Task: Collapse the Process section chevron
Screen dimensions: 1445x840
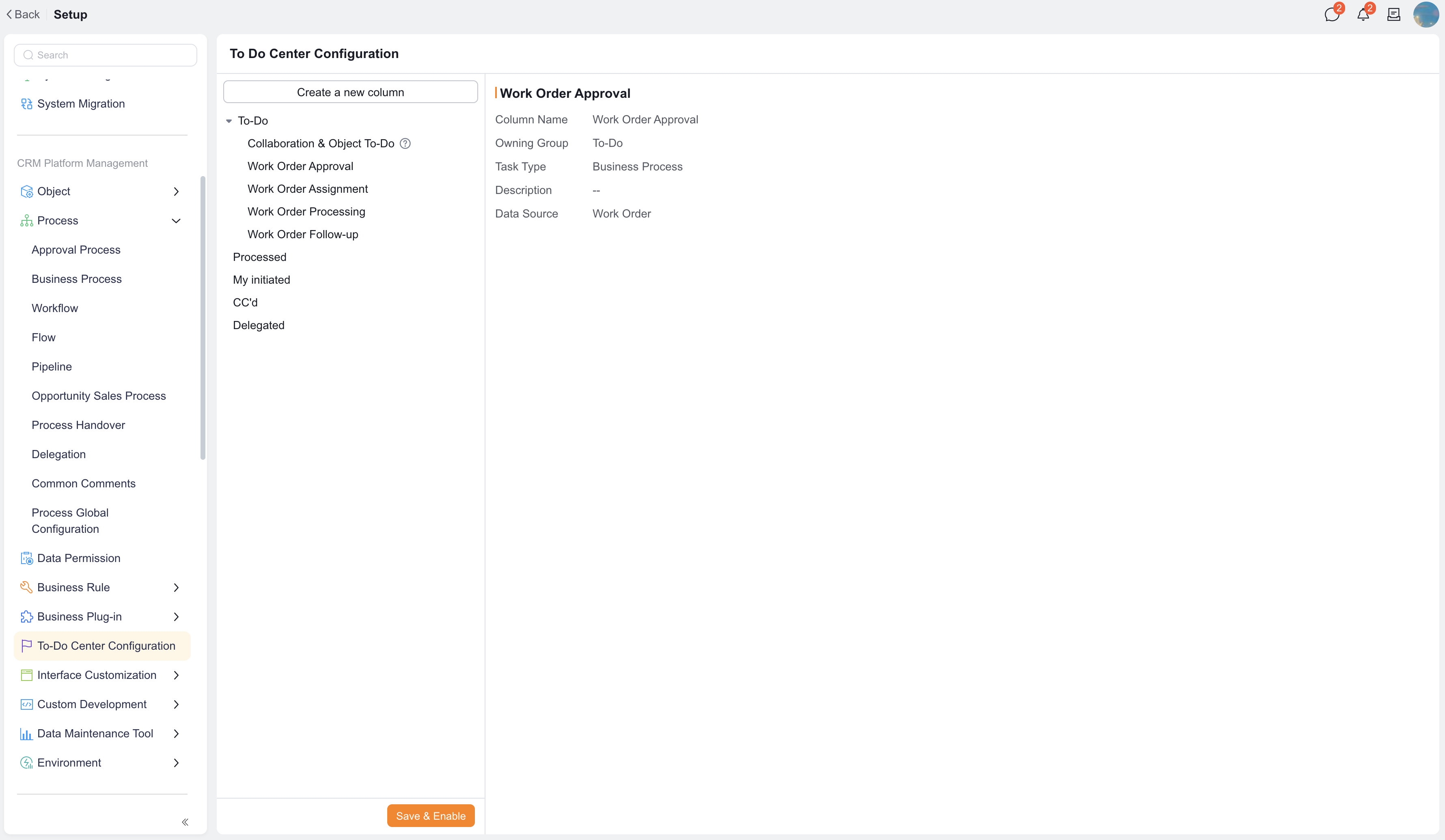Action: pyautogui.click(x=176, y=221)
